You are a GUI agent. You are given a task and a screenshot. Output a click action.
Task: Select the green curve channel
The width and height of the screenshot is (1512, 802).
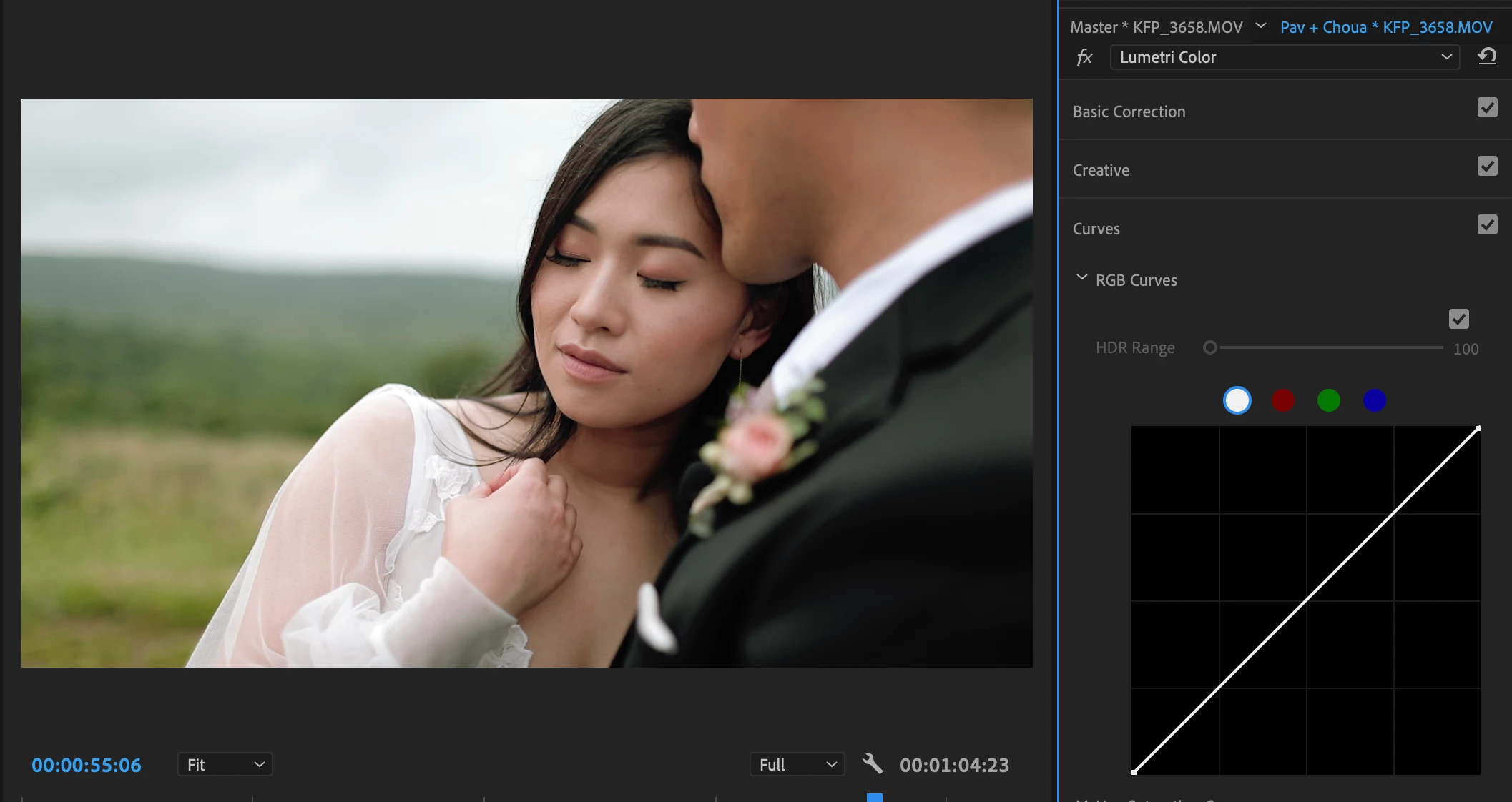[1328, 400]
